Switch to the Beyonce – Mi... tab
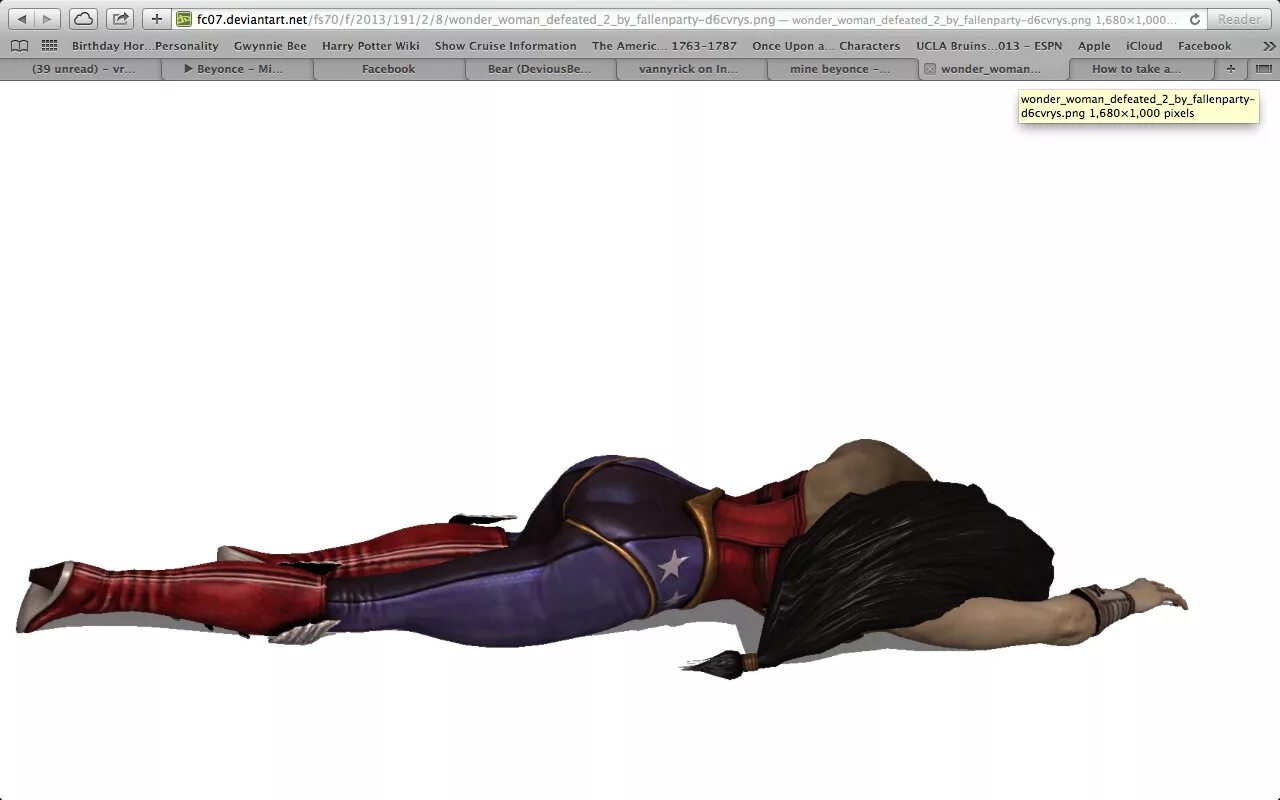Image resolution: width=1280 pixels, height=800 pixels. (238, 69)
